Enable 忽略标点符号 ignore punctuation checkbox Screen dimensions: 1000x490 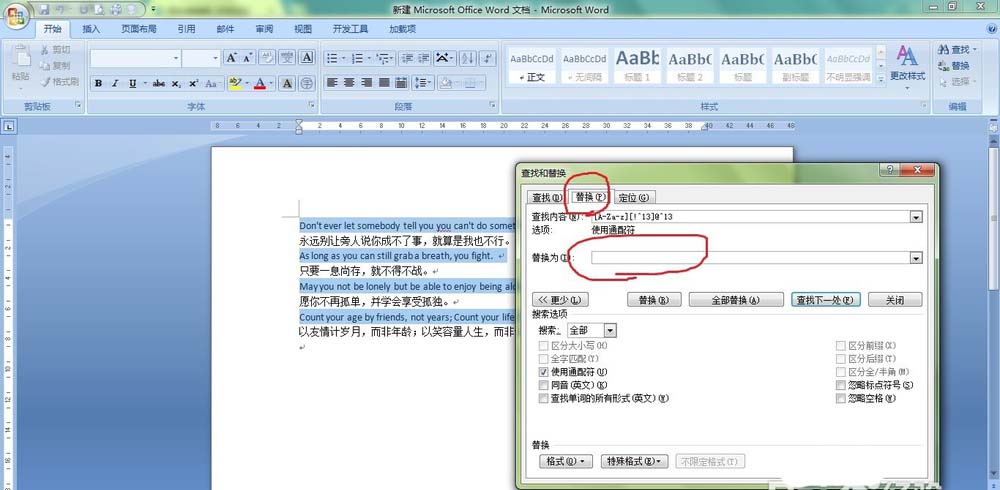(x=841, y=385)
